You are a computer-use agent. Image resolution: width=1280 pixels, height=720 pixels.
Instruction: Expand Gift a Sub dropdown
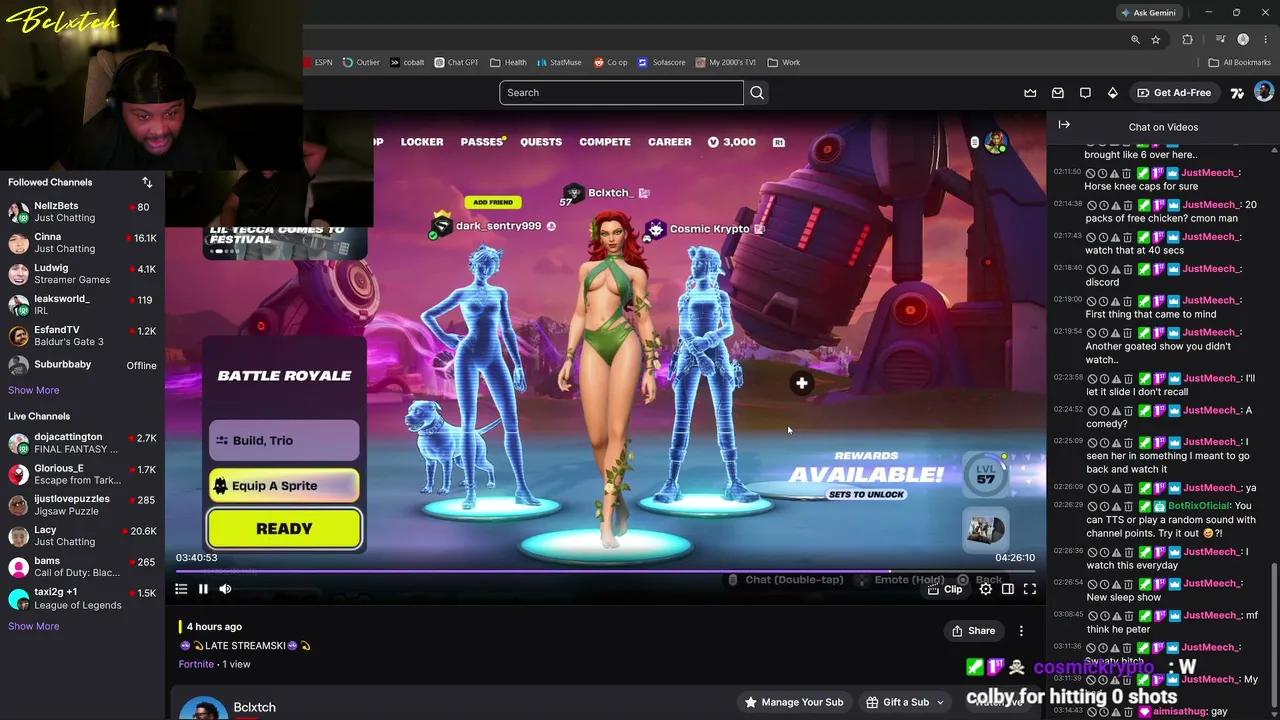click(905, 702)
